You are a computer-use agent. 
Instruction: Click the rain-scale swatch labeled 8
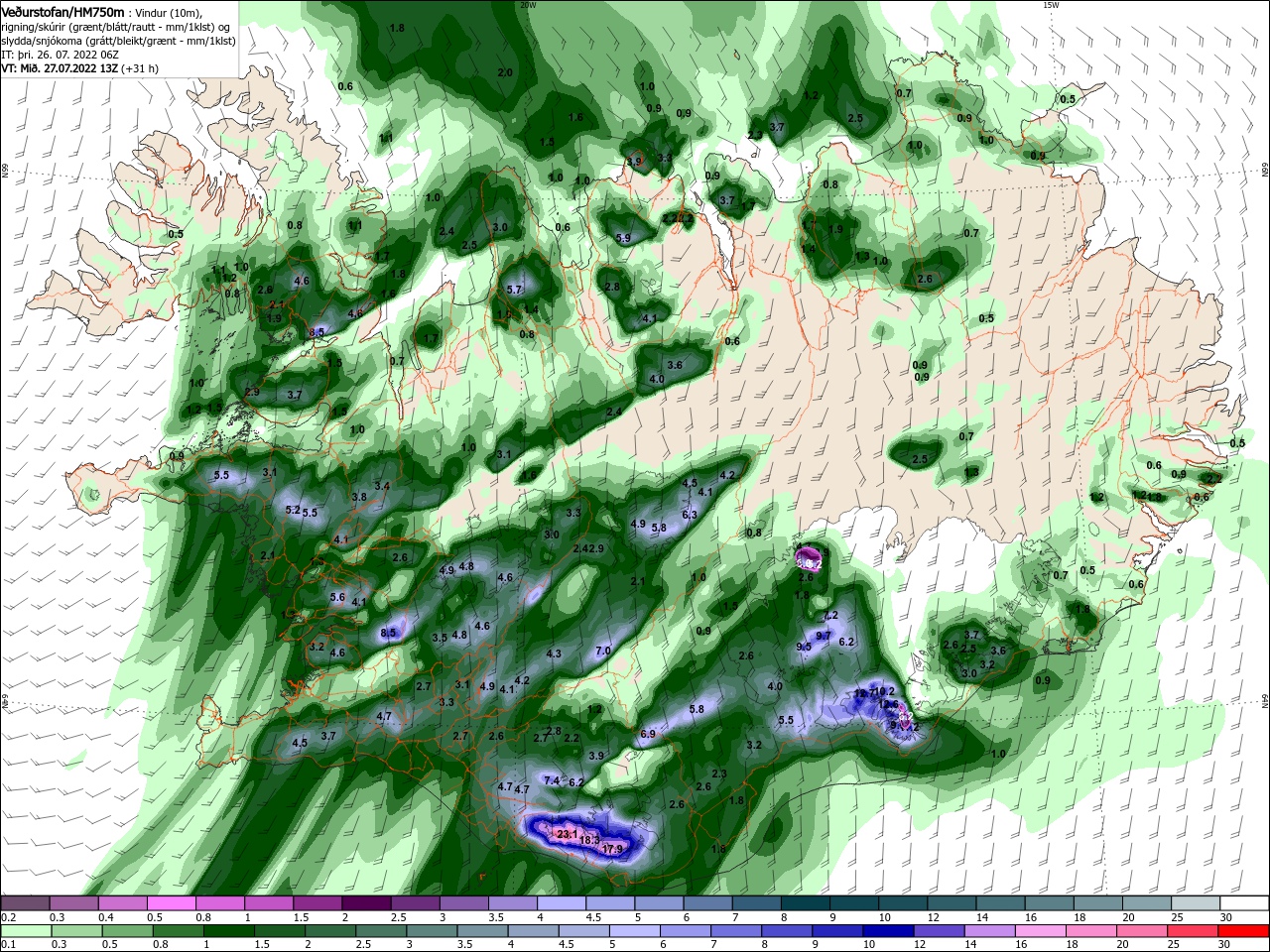tap(785, 931)
